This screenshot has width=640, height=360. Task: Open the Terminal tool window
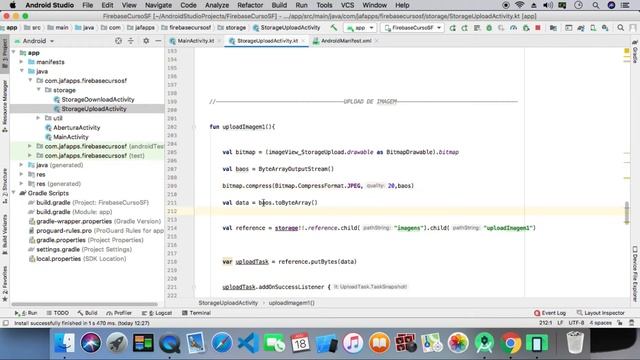click(196, 313)
